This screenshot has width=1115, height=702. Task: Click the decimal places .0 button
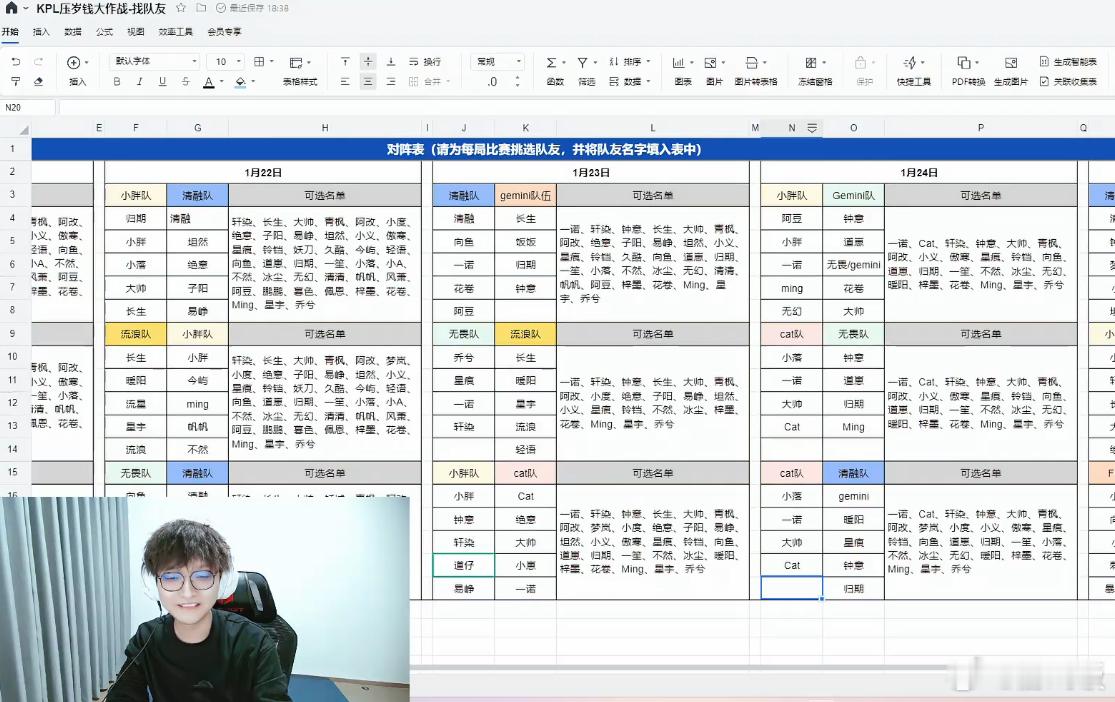492,82
